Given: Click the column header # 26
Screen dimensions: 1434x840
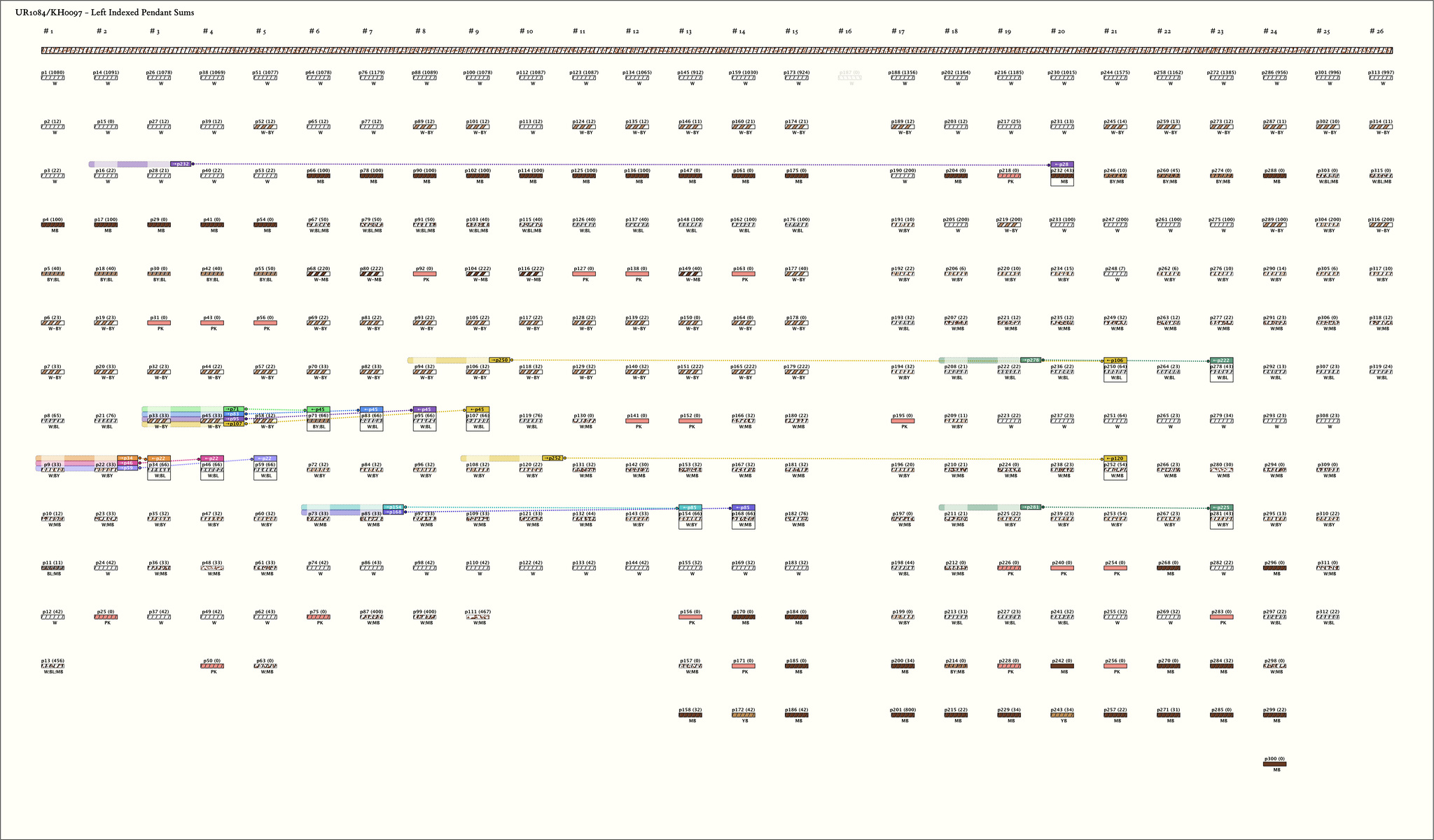Looking at the screenshot, I should point(1375,31).
